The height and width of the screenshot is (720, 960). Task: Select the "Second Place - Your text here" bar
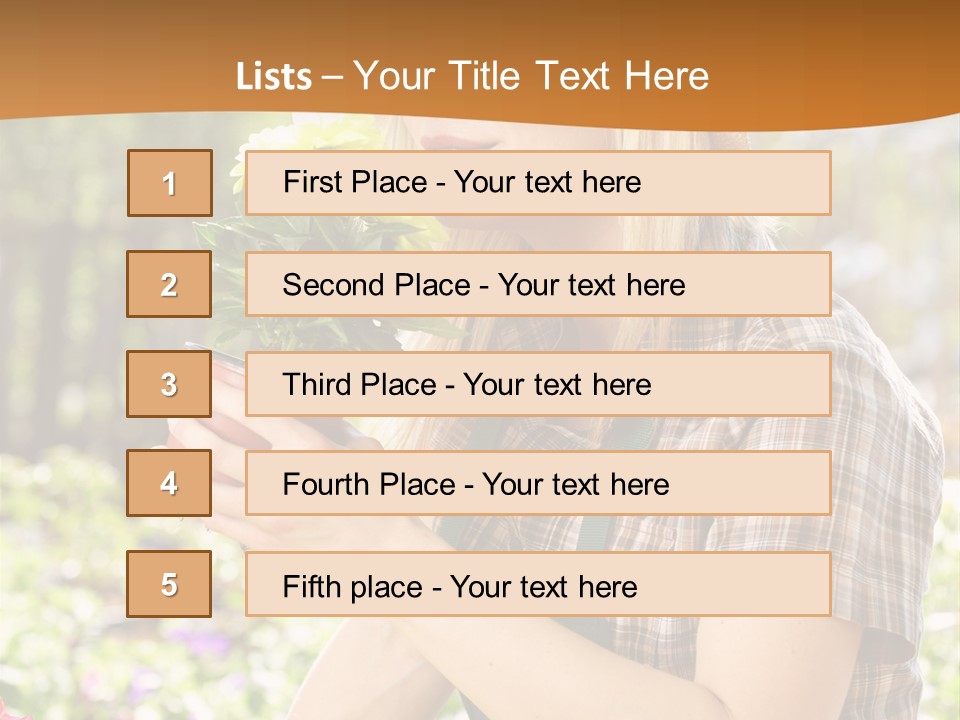[x=538, y=284]
